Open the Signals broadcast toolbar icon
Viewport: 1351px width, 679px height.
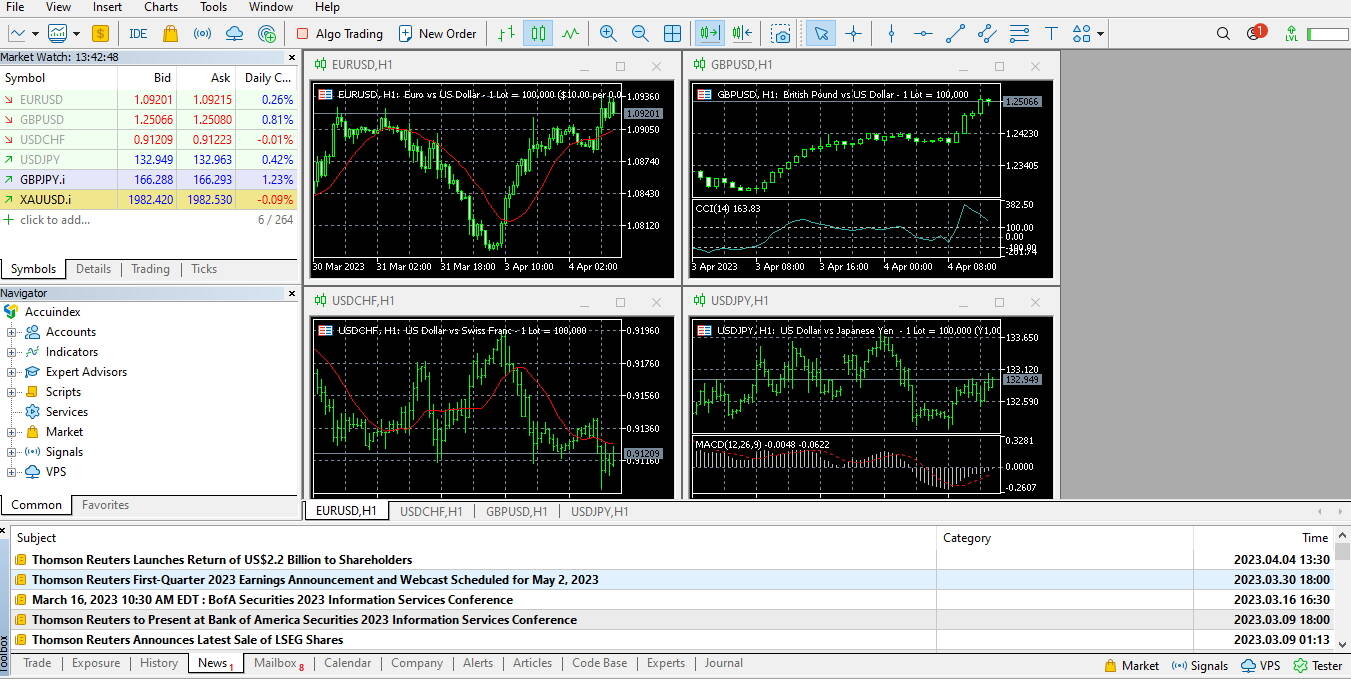click(x=202, y=33)
